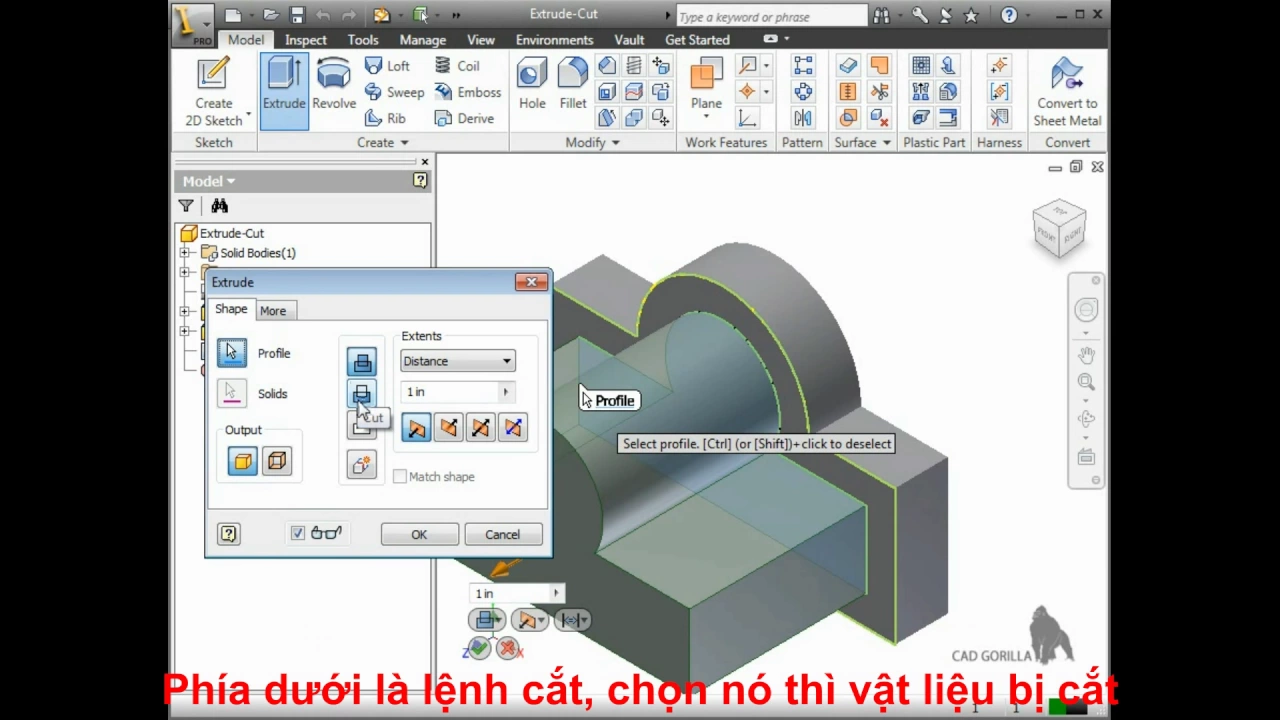Choose the symmetric extrude direction button
1280x720 pixels.
click(x=480, y=428)
